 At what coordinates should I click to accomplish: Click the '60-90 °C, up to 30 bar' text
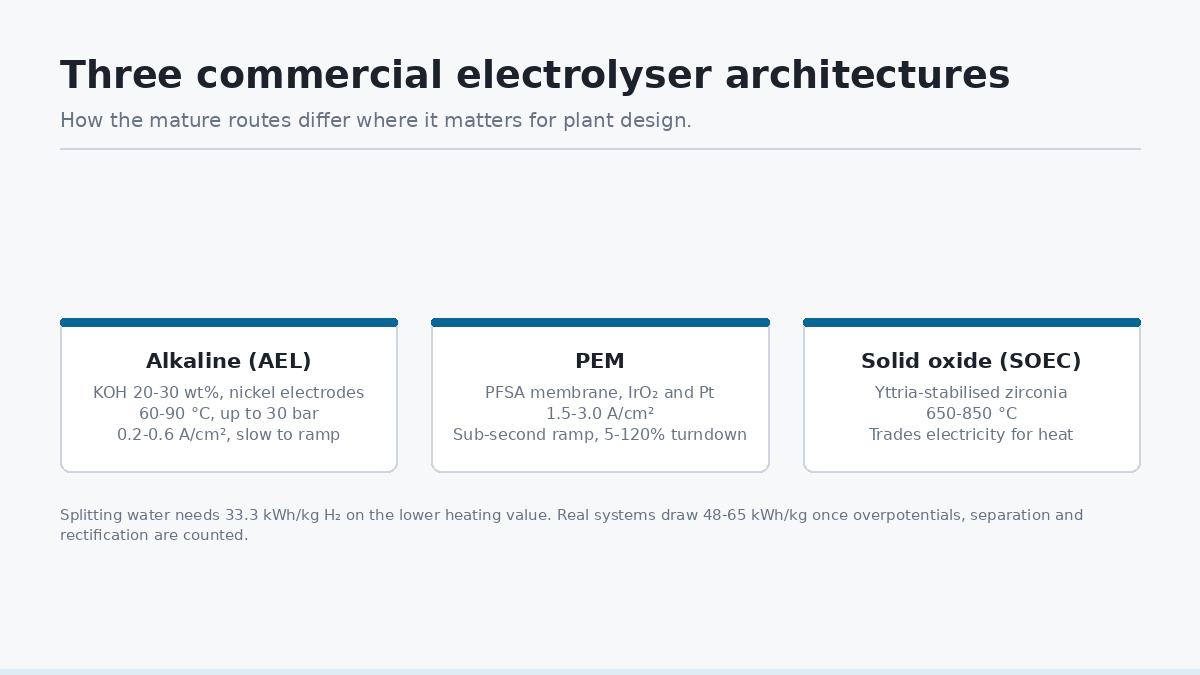(229, 414)
